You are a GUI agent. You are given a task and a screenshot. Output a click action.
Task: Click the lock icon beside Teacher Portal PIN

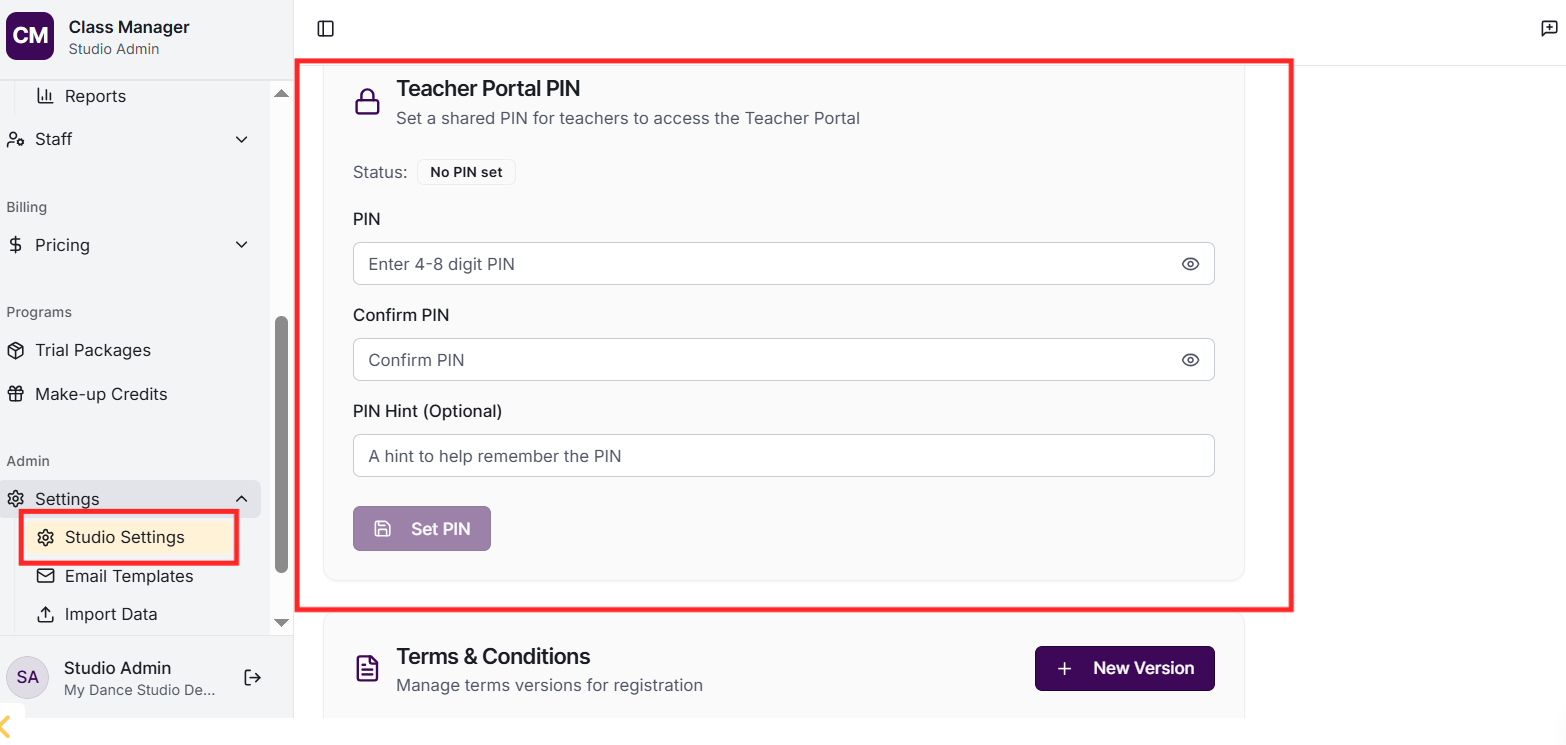click(x=368, y=102)
